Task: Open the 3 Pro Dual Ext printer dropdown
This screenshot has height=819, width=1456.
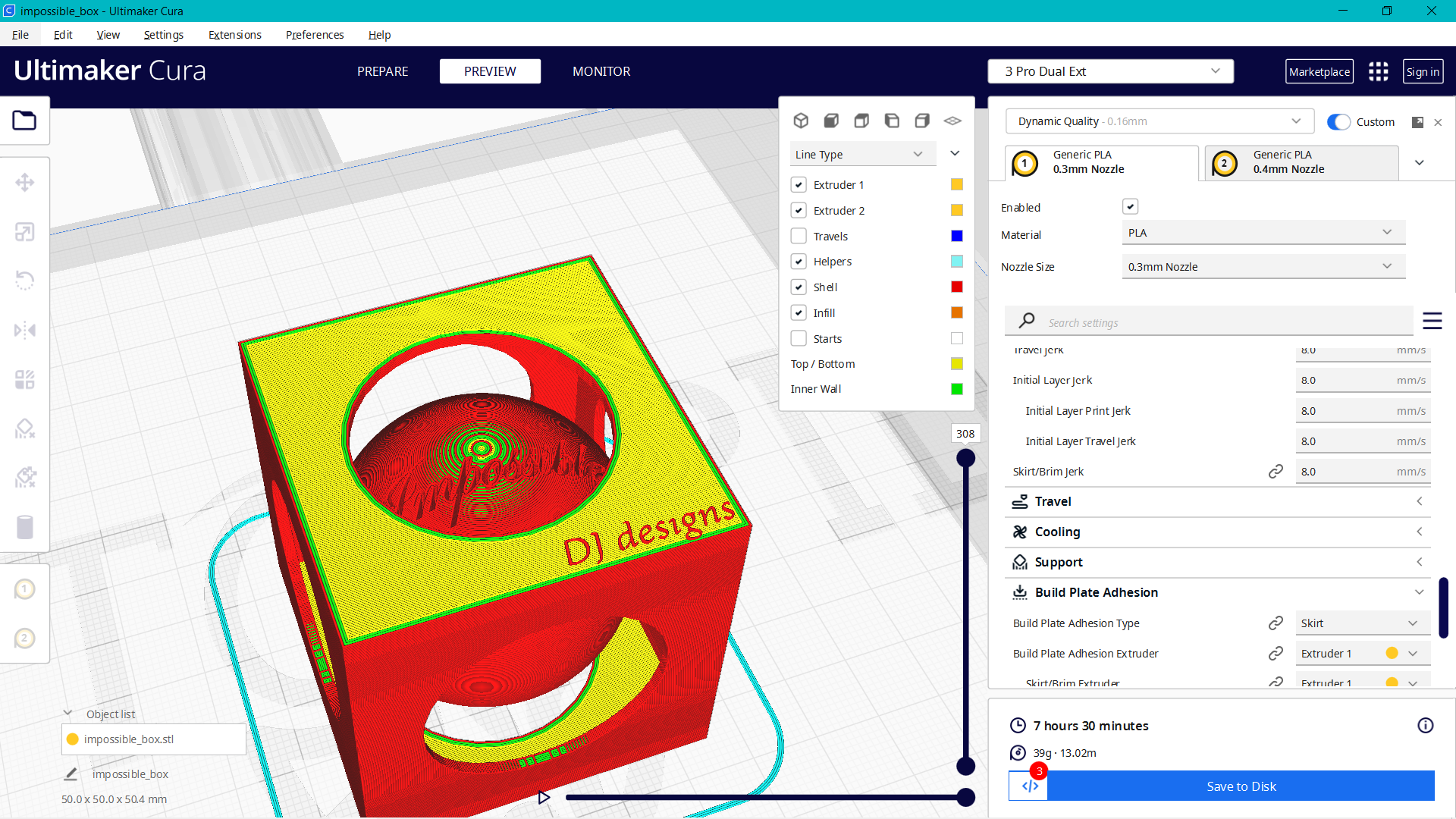Action: click(1110, 71)
